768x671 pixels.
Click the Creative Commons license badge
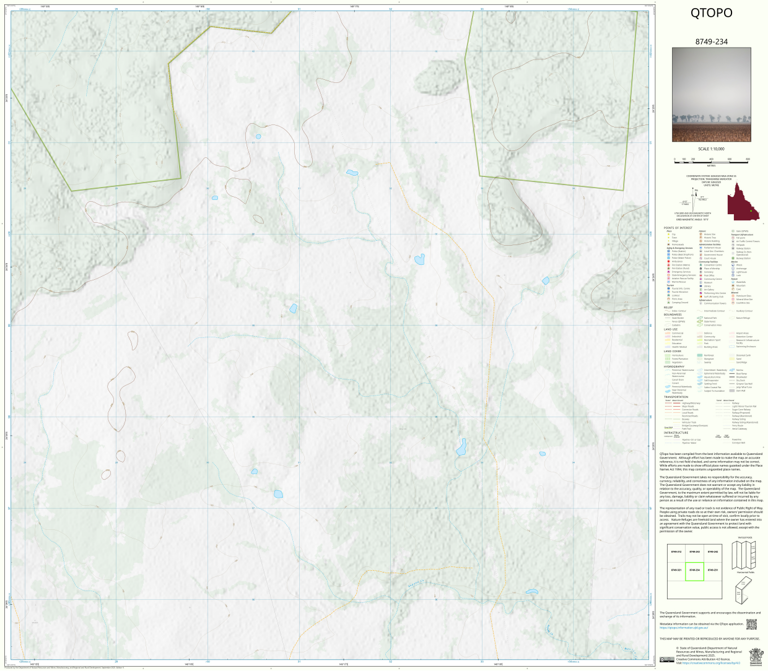667,659
